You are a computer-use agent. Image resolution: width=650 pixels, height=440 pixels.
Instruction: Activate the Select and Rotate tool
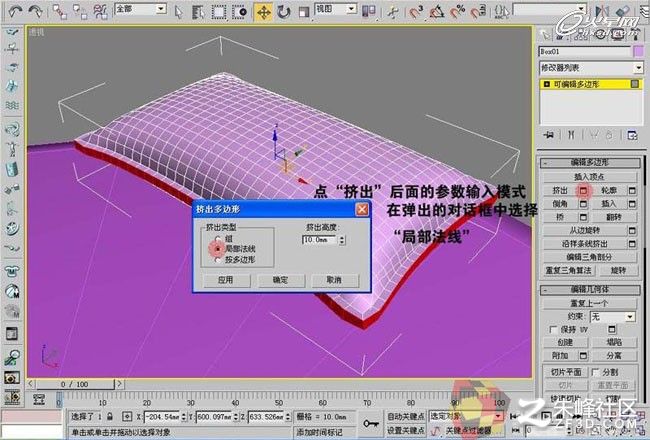tap(284, 12)
